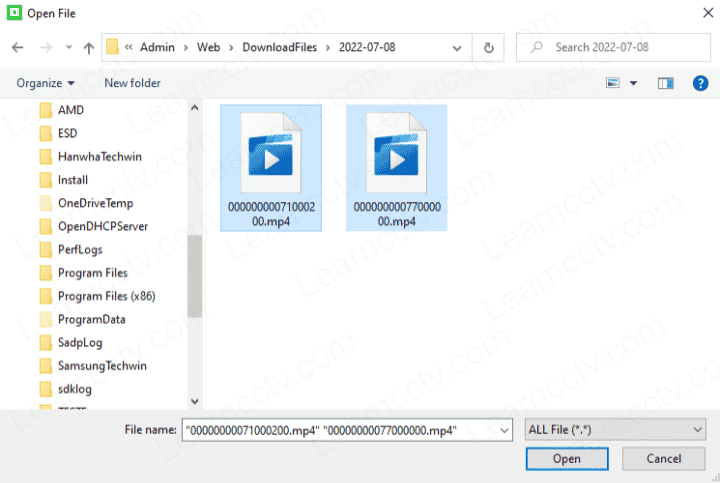Expand the ALL File (*.*) type dropdown
The image size is (720, 483).
[x=615, y=429]
